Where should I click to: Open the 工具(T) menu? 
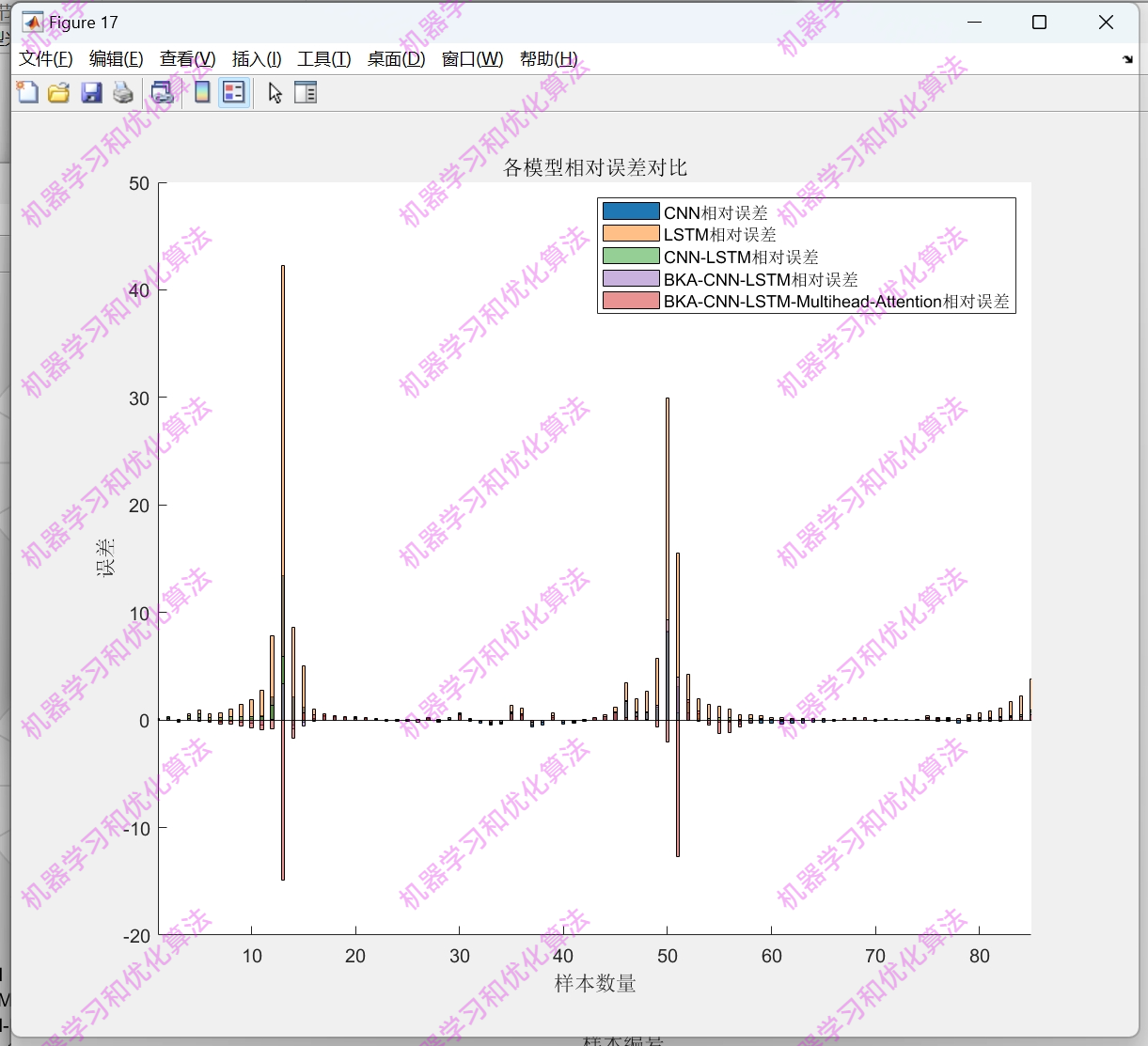click(324, 59)
